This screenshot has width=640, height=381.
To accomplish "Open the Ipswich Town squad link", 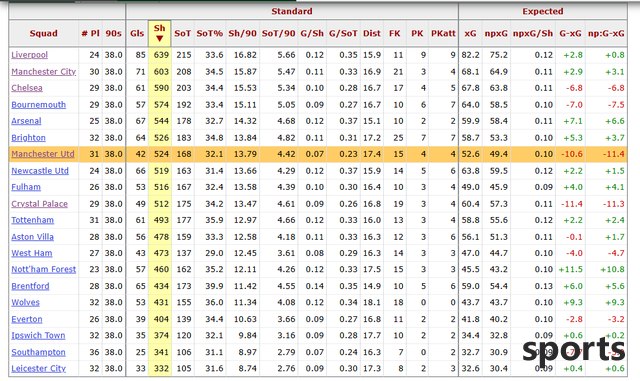I will (38, 336).
